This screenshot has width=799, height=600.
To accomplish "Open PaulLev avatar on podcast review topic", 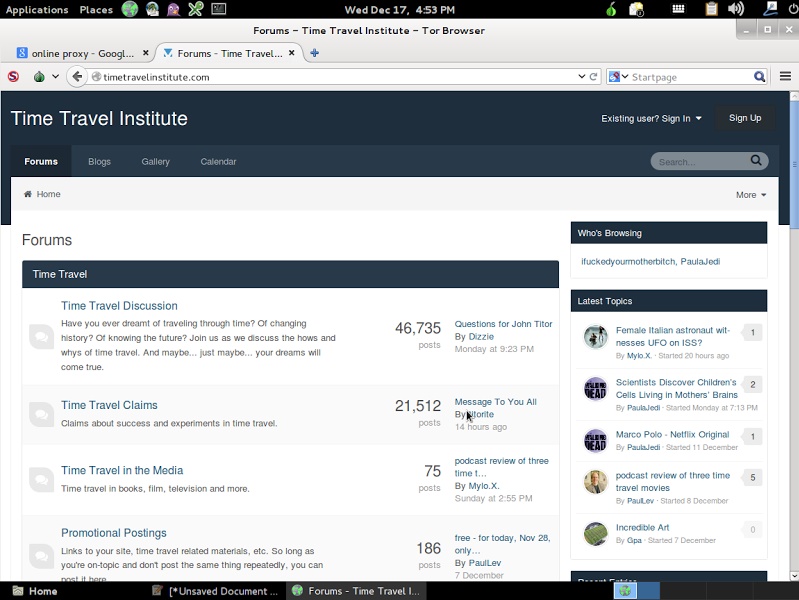I will pyautogui.click(x=595, y=482).
